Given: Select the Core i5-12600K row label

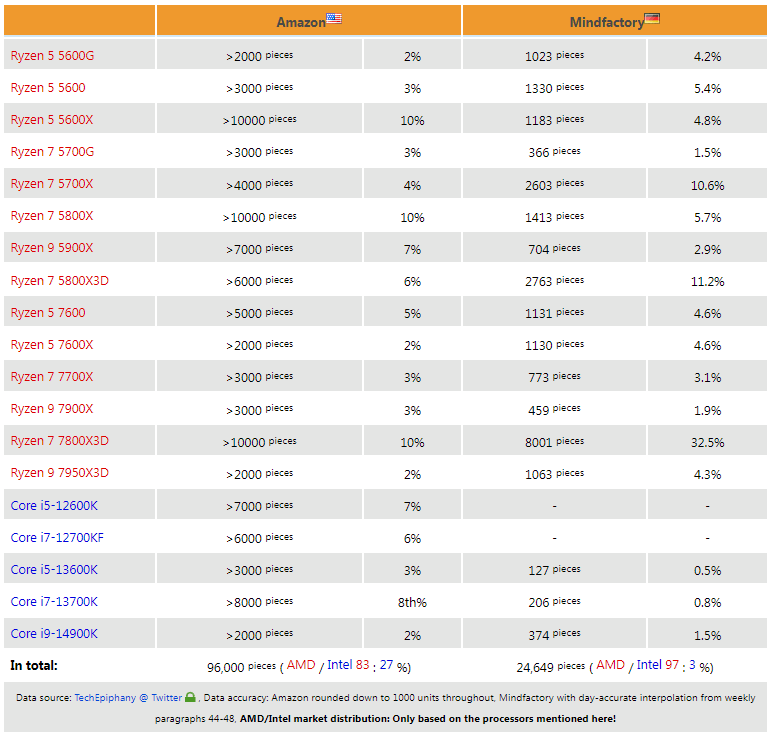Looking at the screenshot, I should 54,505.
